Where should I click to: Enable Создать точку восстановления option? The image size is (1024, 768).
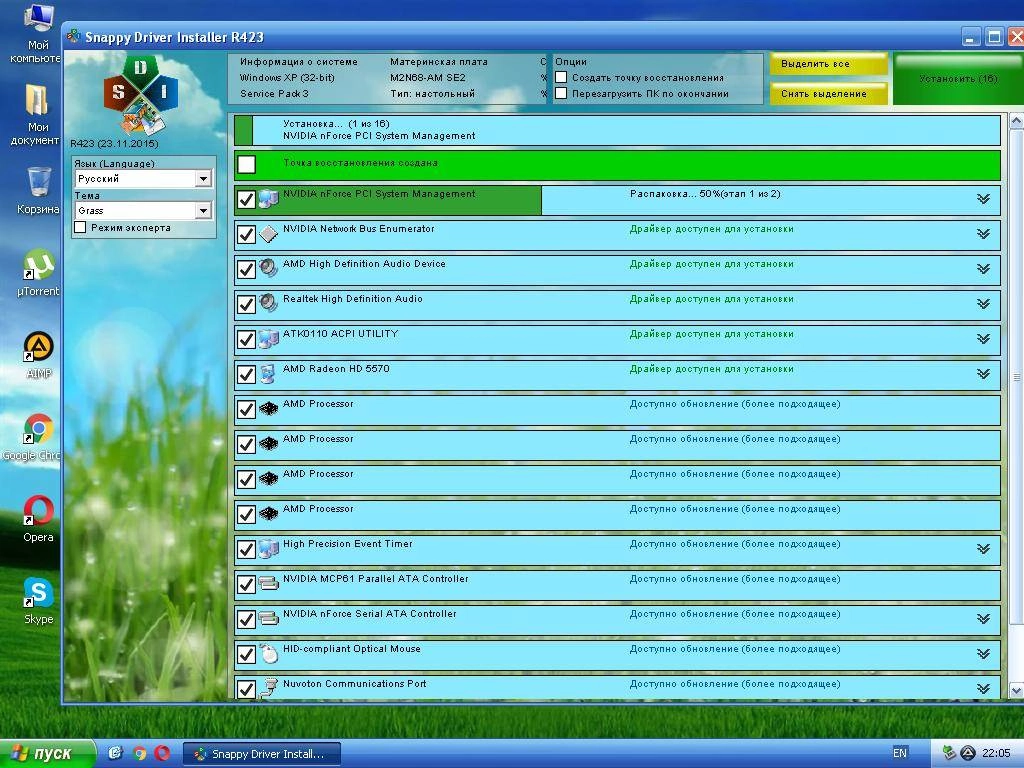tap(561, 77)
